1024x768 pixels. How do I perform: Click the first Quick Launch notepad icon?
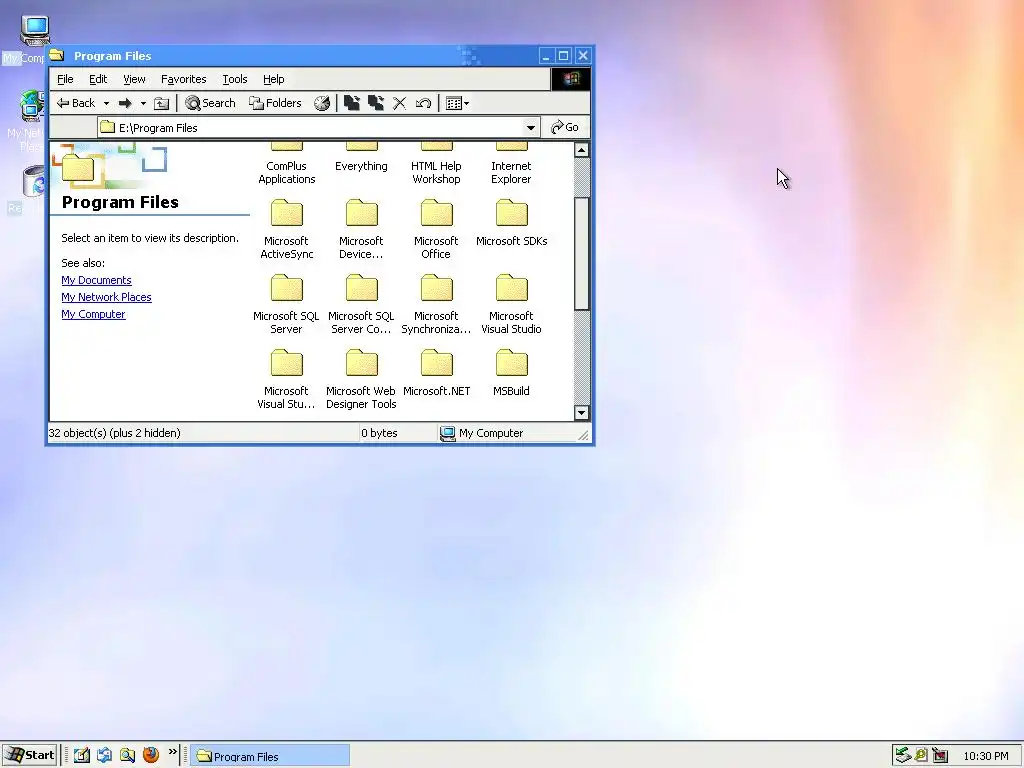82,755
